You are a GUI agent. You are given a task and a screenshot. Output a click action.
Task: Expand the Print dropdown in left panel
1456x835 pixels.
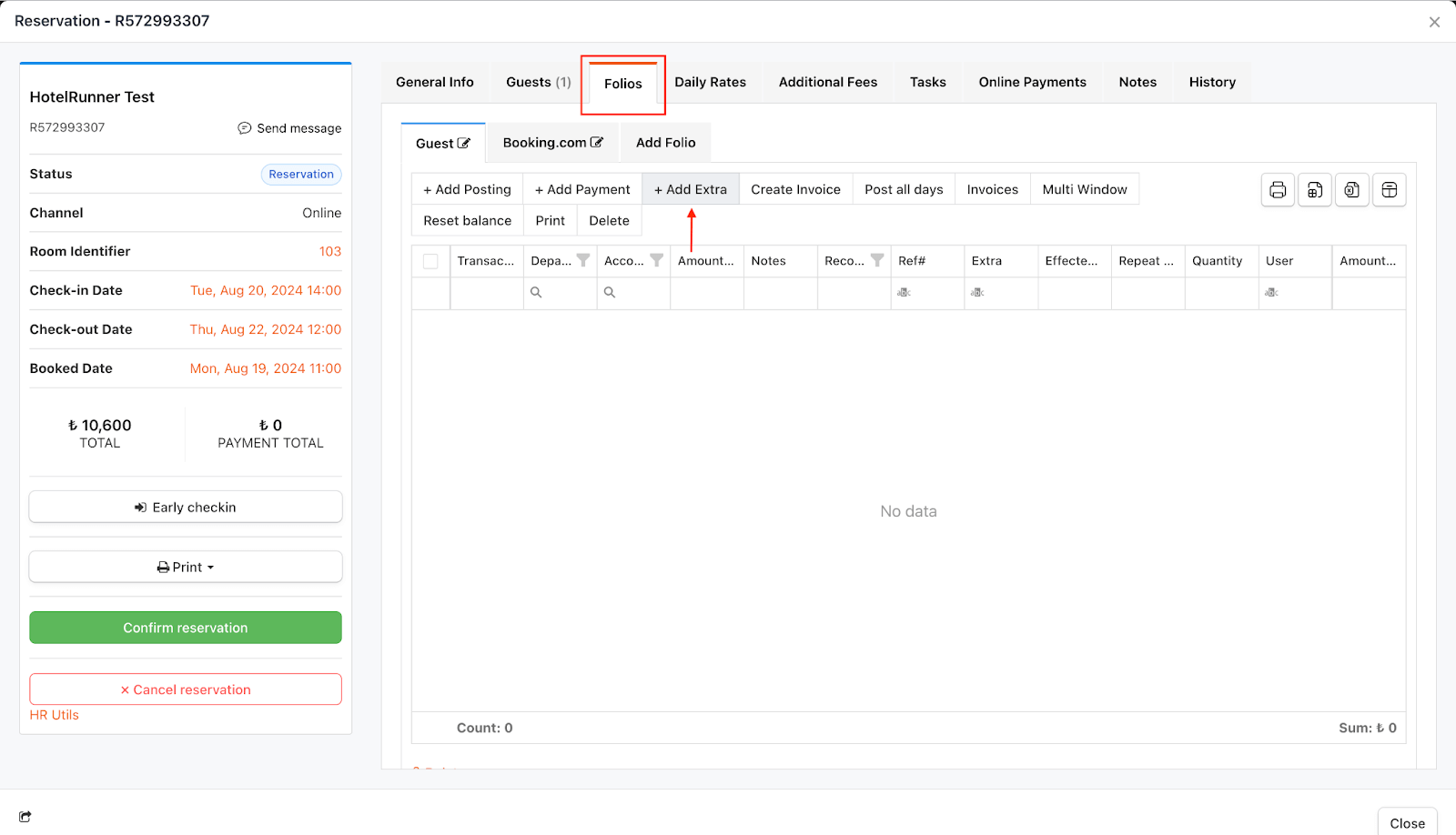[x=186, y=567]
